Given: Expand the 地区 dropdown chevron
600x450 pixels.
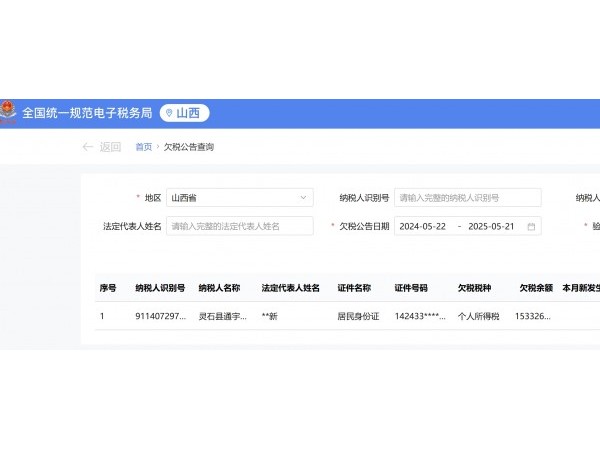Looking at the screenshot, I should click(302, 198).
